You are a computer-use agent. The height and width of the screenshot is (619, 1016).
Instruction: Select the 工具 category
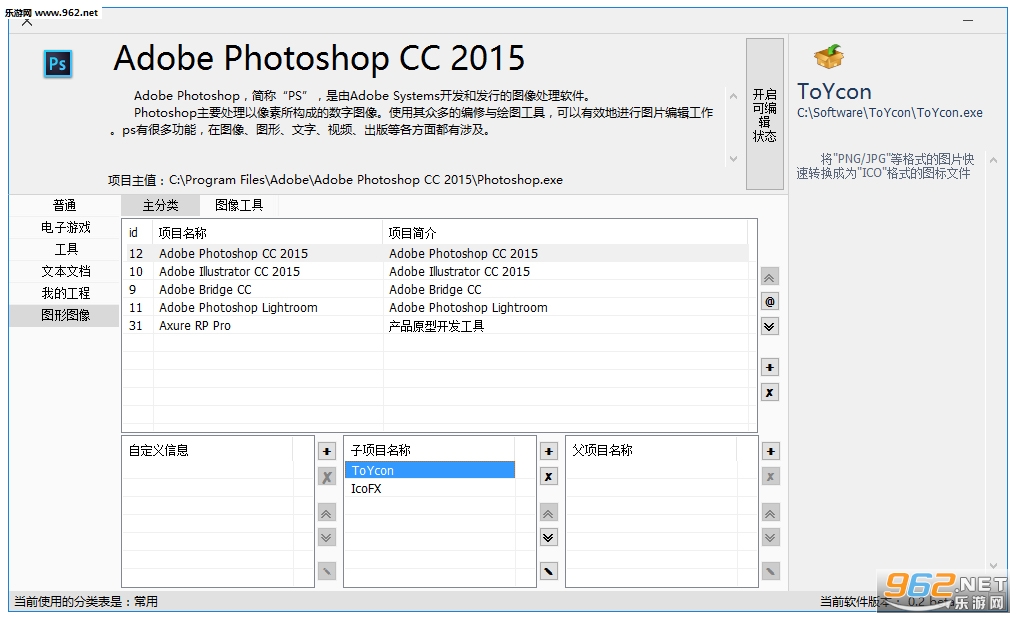pyautogui.click(x=65, y=250)
